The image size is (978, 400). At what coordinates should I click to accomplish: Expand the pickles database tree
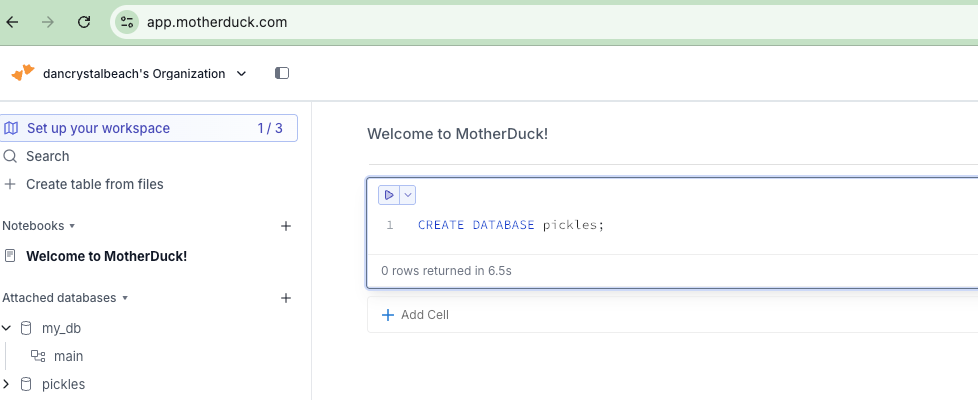click(x=6, y=384)
